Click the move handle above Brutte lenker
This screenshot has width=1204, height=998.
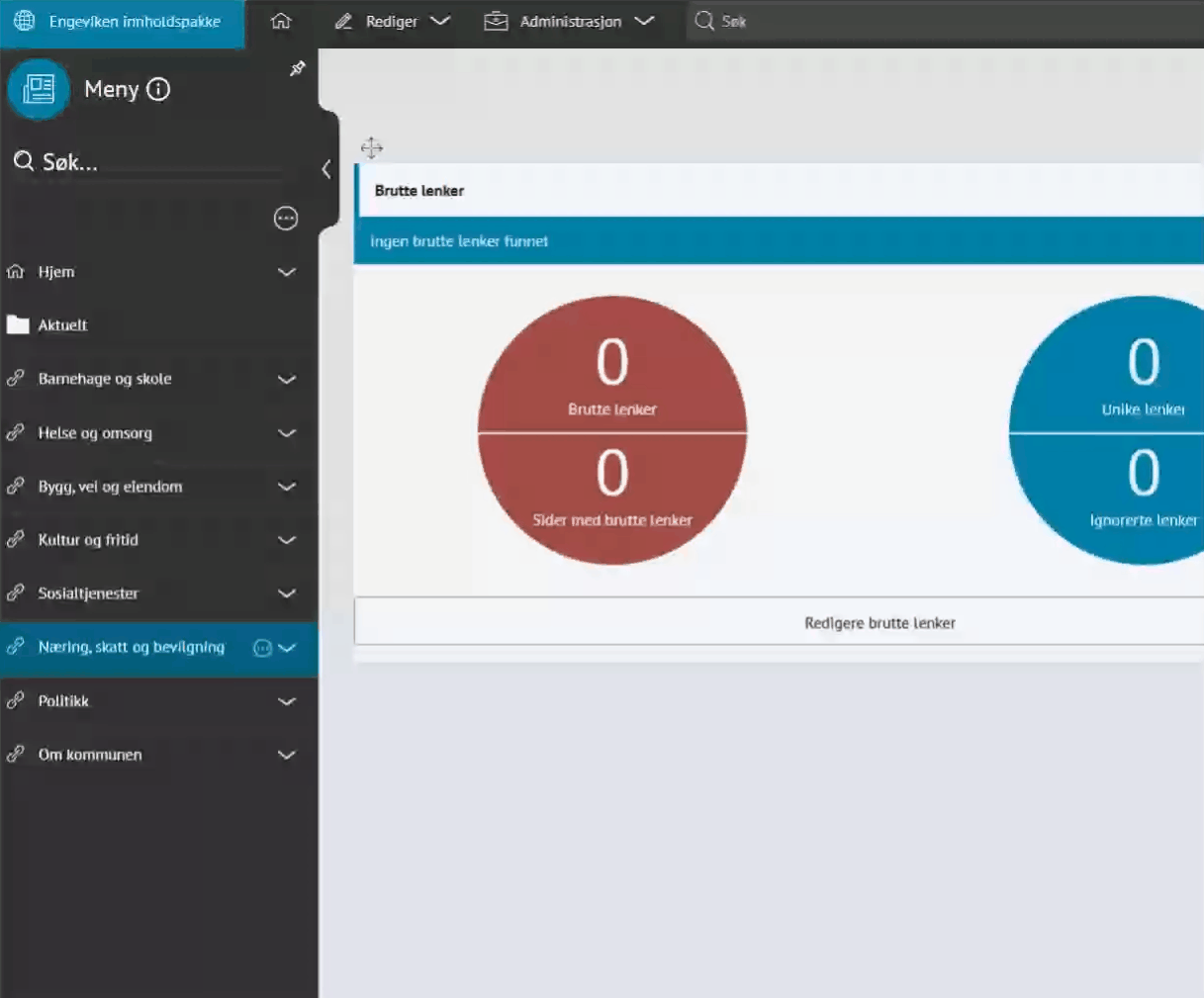372,148
